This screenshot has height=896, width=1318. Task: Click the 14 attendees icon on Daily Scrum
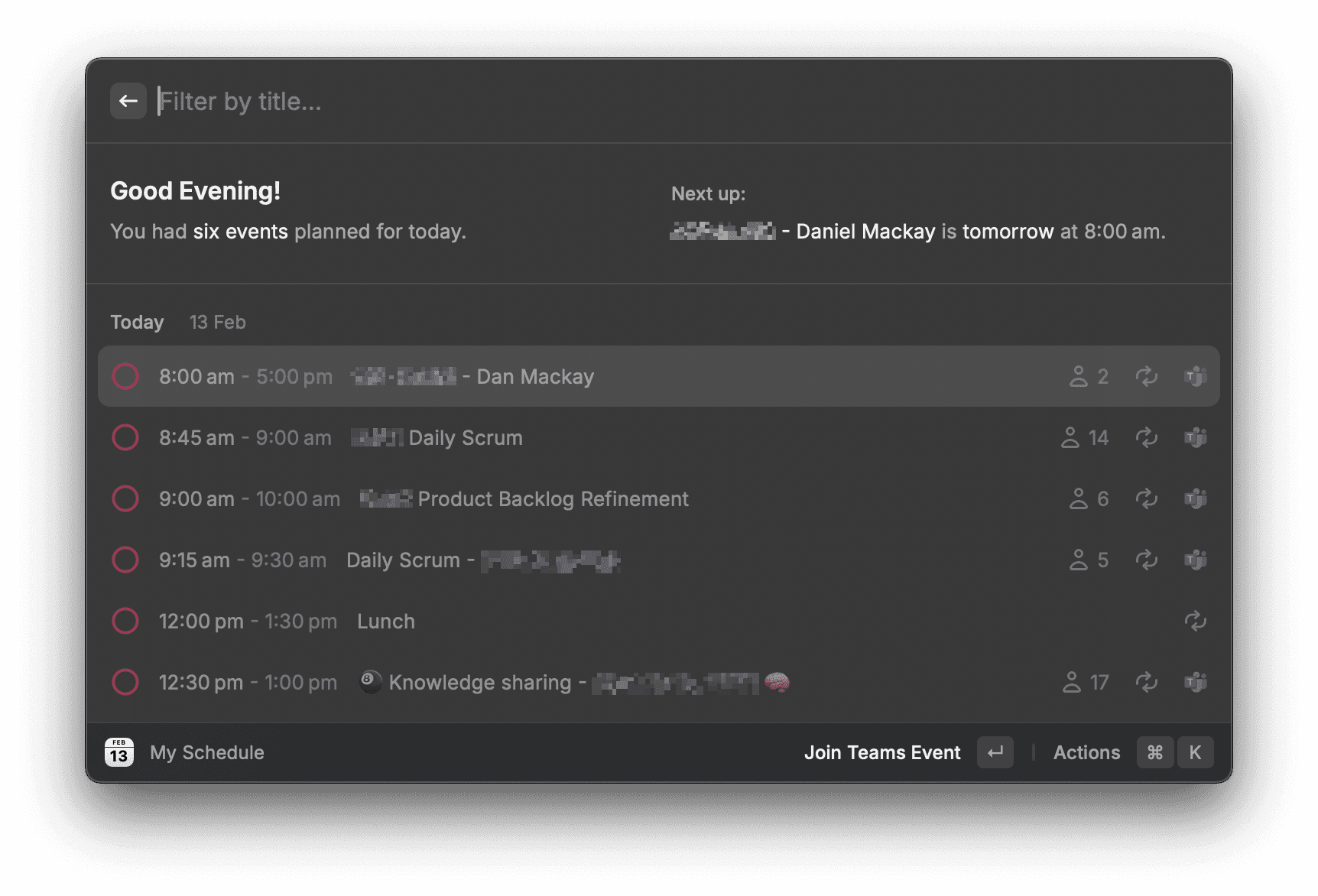pyautogui.click(x=1070, y=437)
